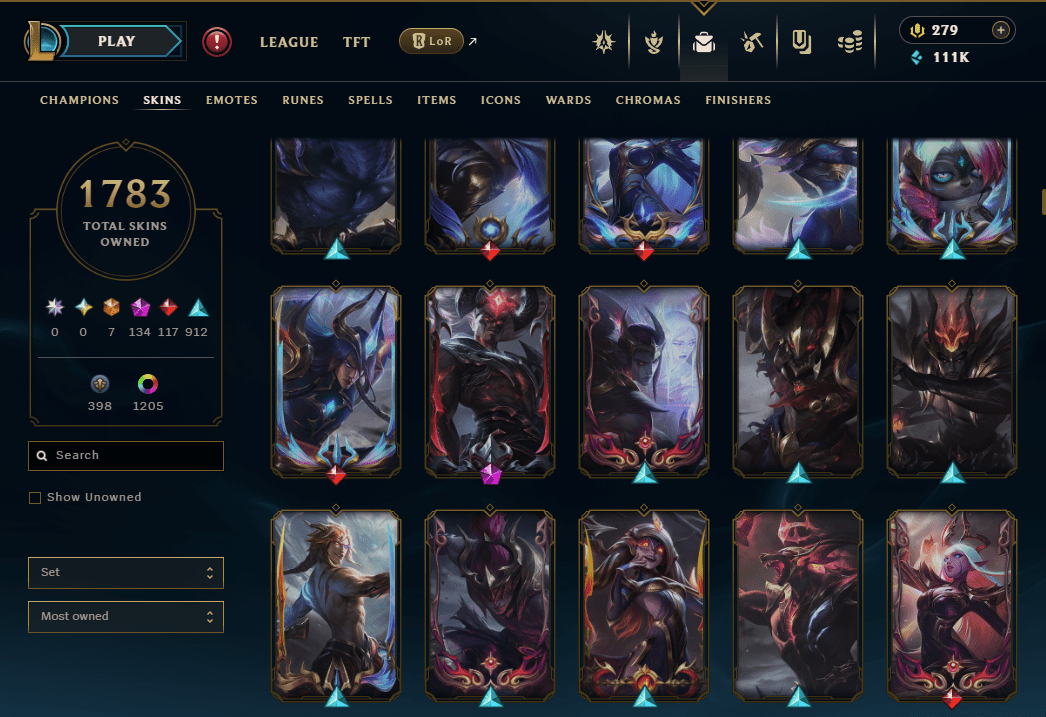Open the Your Shop cards icon

pos(802,42)
